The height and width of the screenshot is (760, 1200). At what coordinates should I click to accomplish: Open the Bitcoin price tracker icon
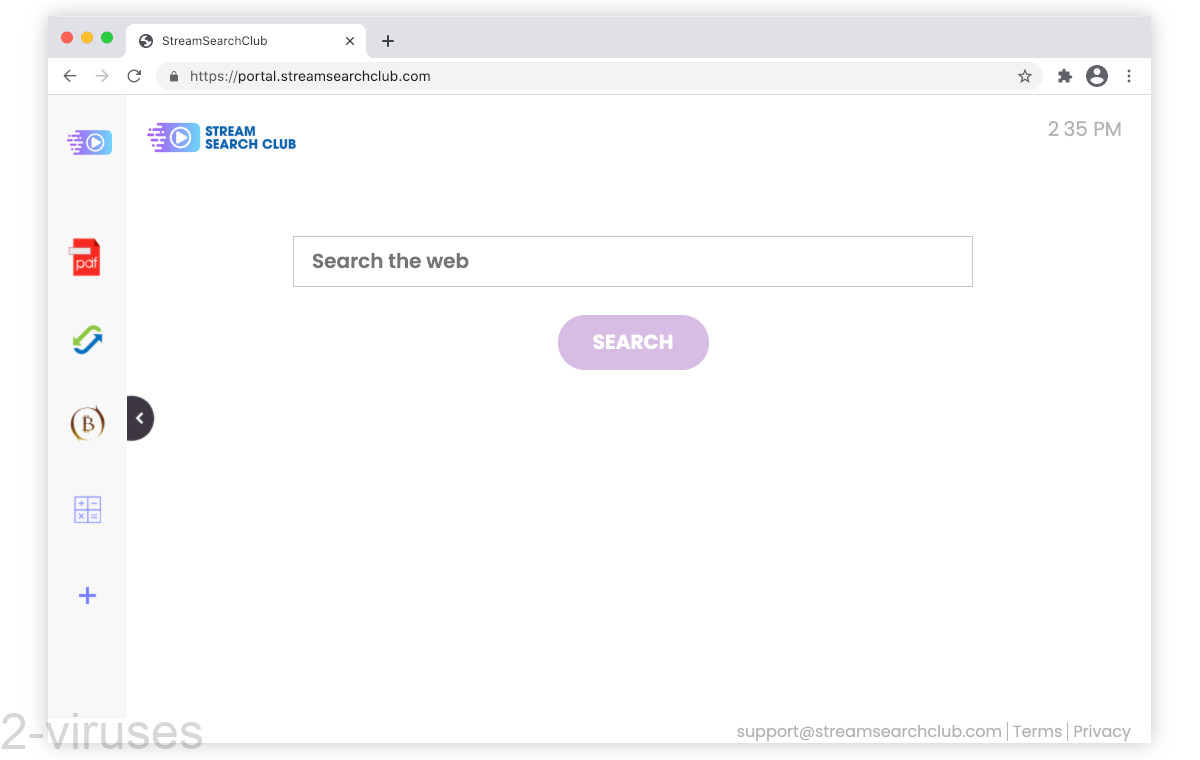[x=87, y=423]
